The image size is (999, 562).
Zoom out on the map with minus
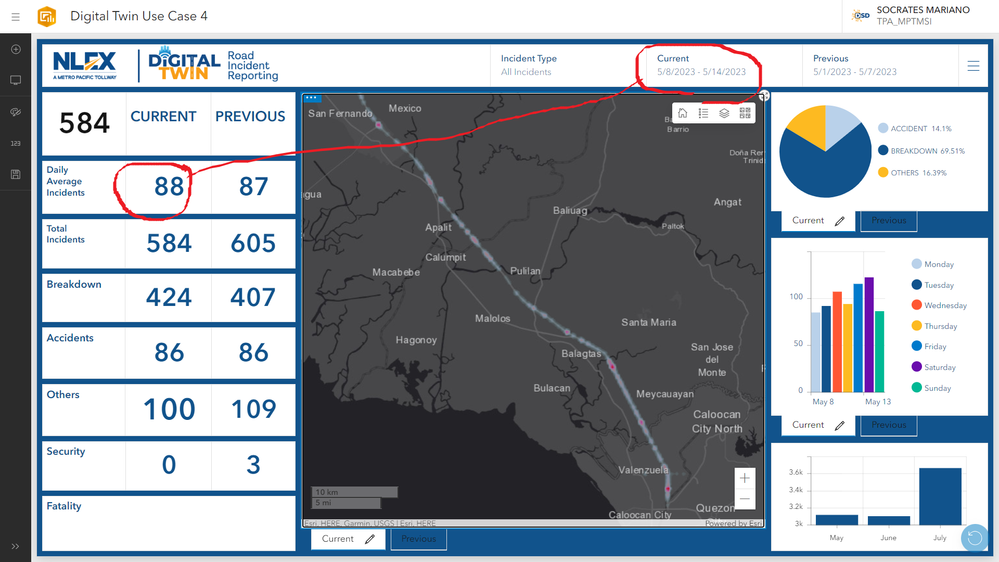(744, 499)
